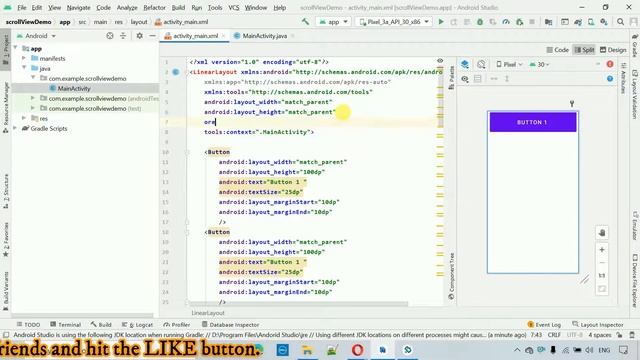The image size is (640, 360).
Task: Open the SDK Manager icon
Action: click(604, 22)
